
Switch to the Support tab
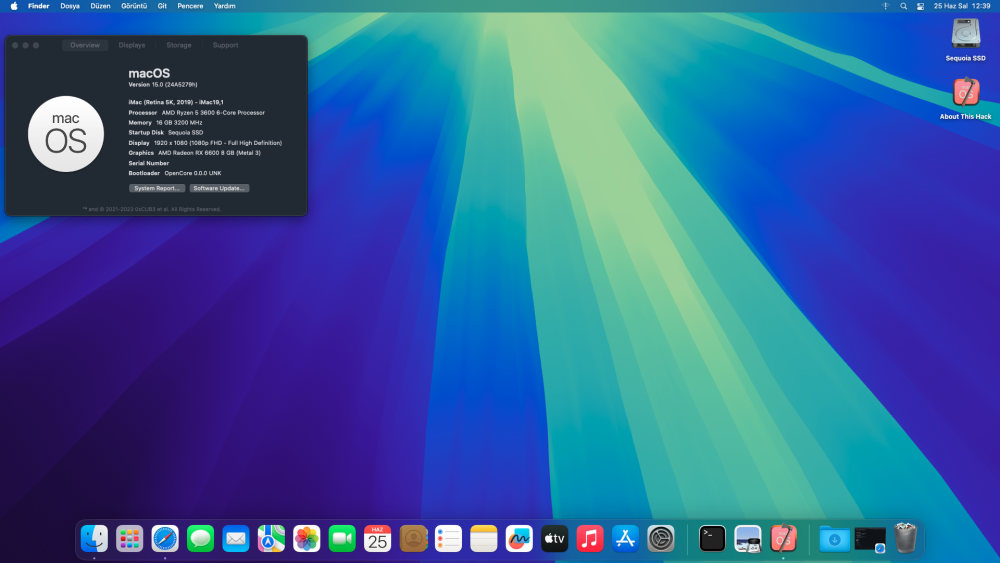pyautogui.click(x=225, y=45)
